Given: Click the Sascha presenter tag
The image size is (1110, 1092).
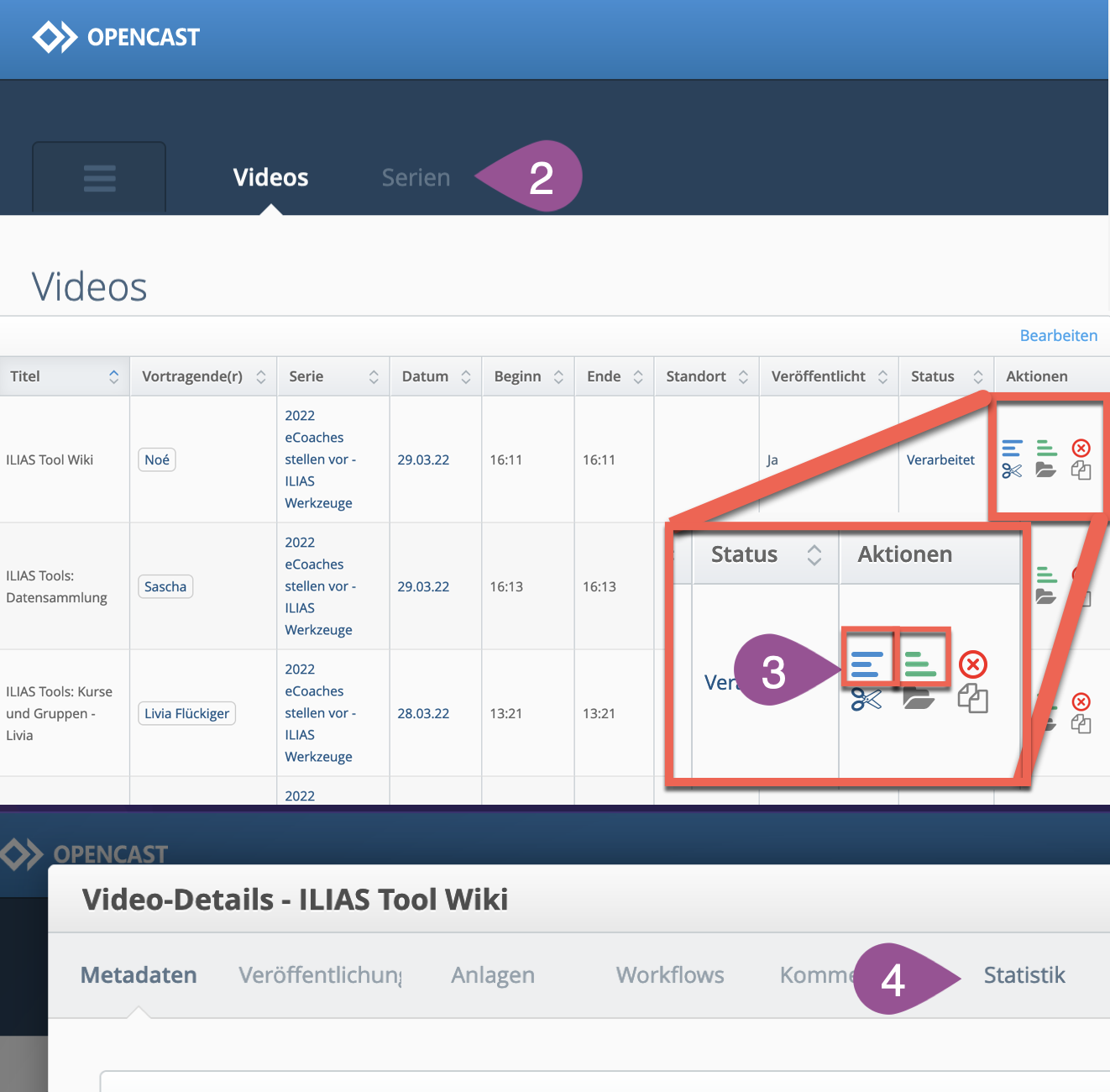Looking at the screenshot, I should pyautogui.click(x=165, y=586).
